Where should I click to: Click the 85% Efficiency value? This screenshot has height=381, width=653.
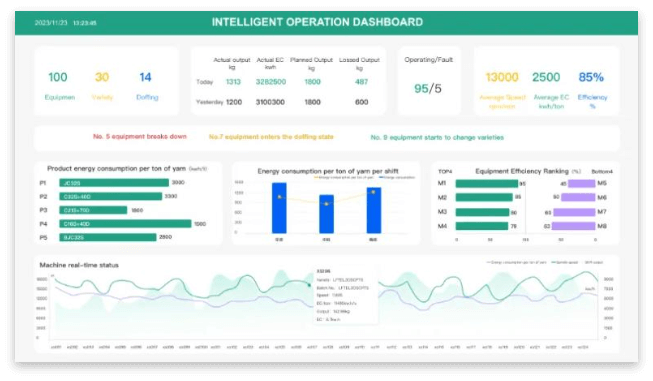pyautogui.click(x=591, y=77)
